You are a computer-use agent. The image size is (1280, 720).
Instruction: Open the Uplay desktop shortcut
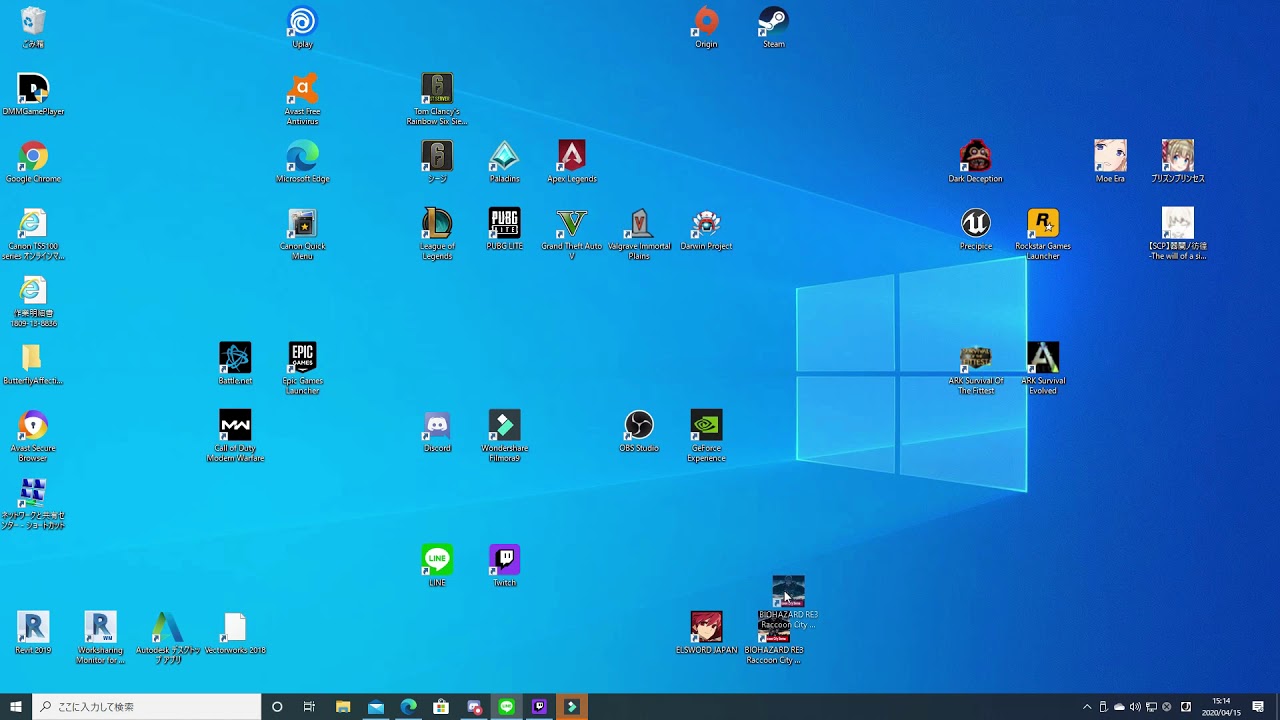pos(302,27)
